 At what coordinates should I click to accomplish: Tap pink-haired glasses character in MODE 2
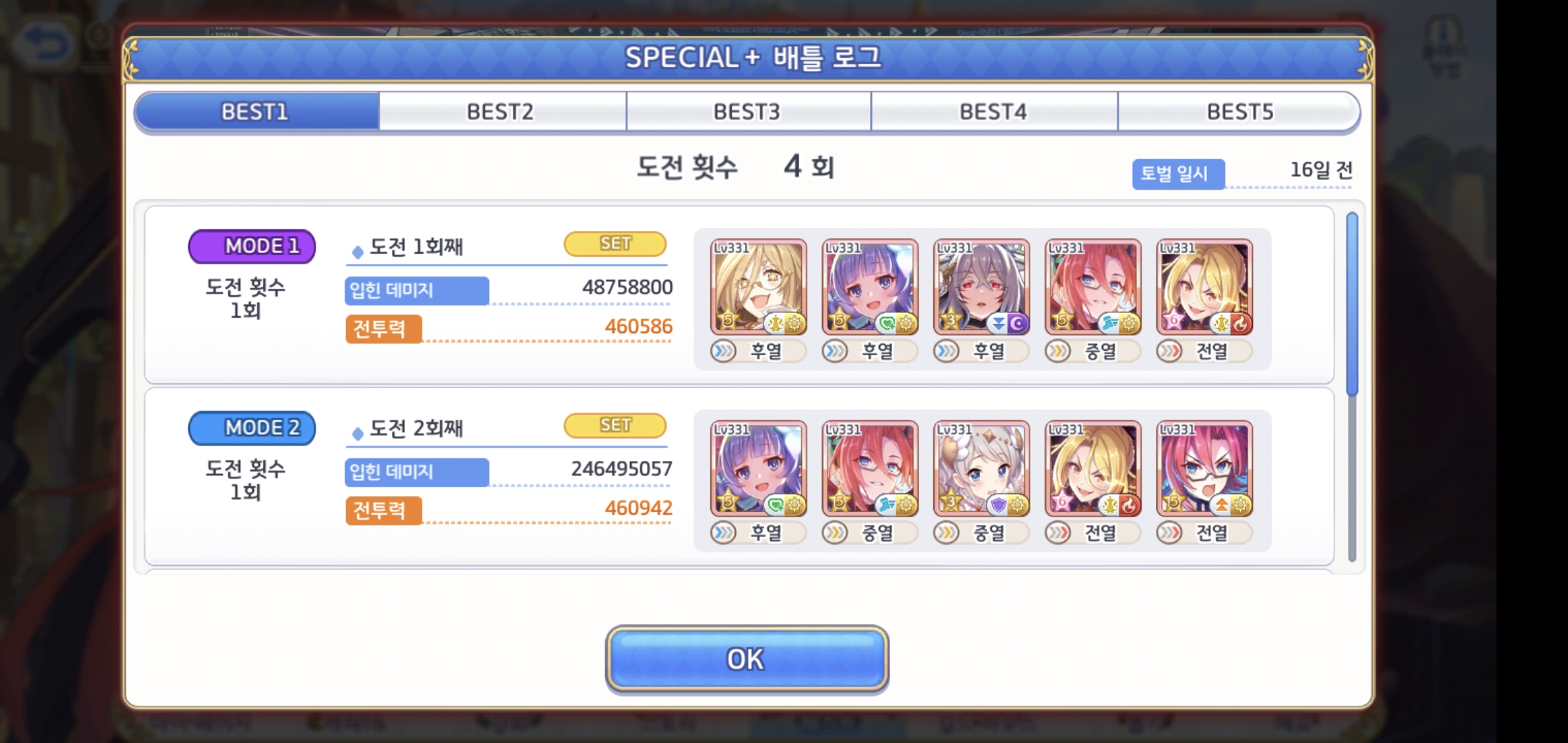[x=1204, y=469]
